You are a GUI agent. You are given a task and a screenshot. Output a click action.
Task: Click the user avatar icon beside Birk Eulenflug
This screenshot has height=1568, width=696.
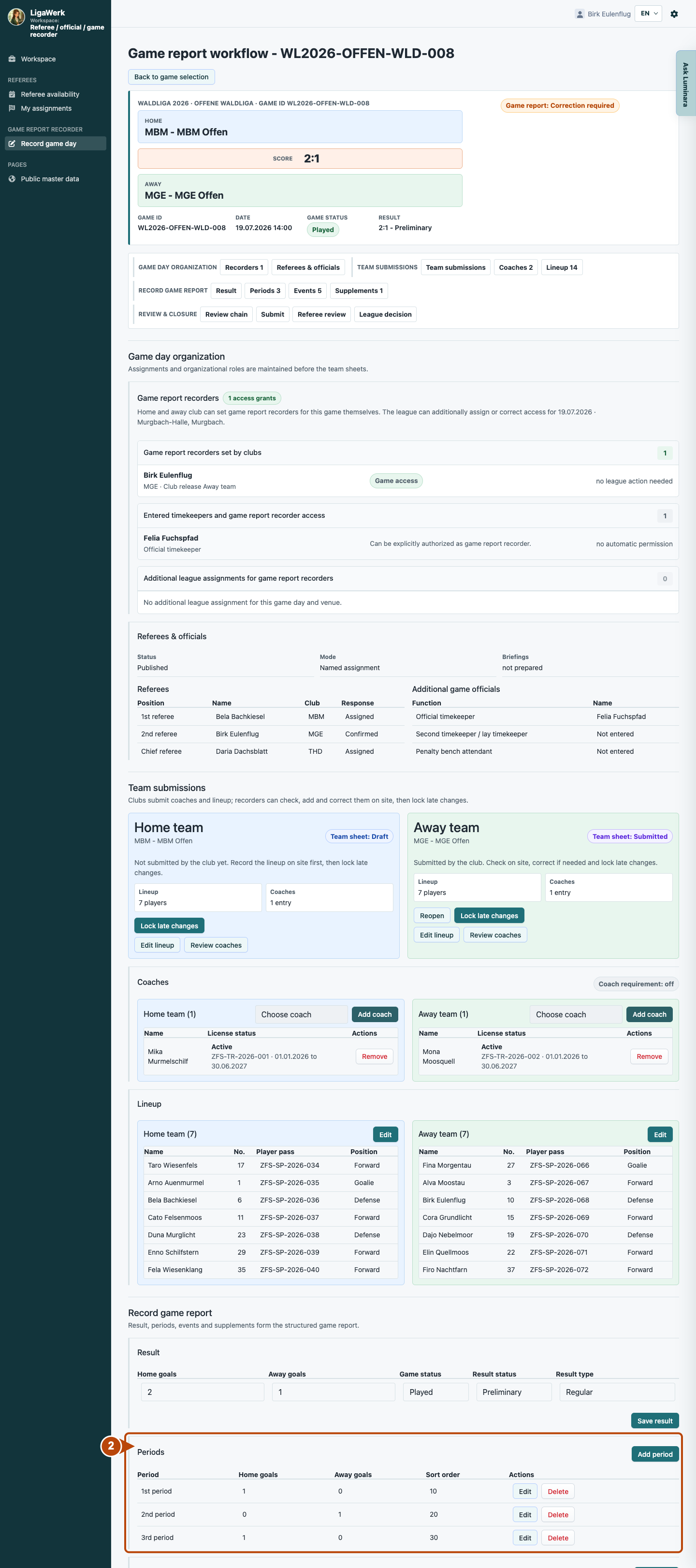tap(579, 14)
